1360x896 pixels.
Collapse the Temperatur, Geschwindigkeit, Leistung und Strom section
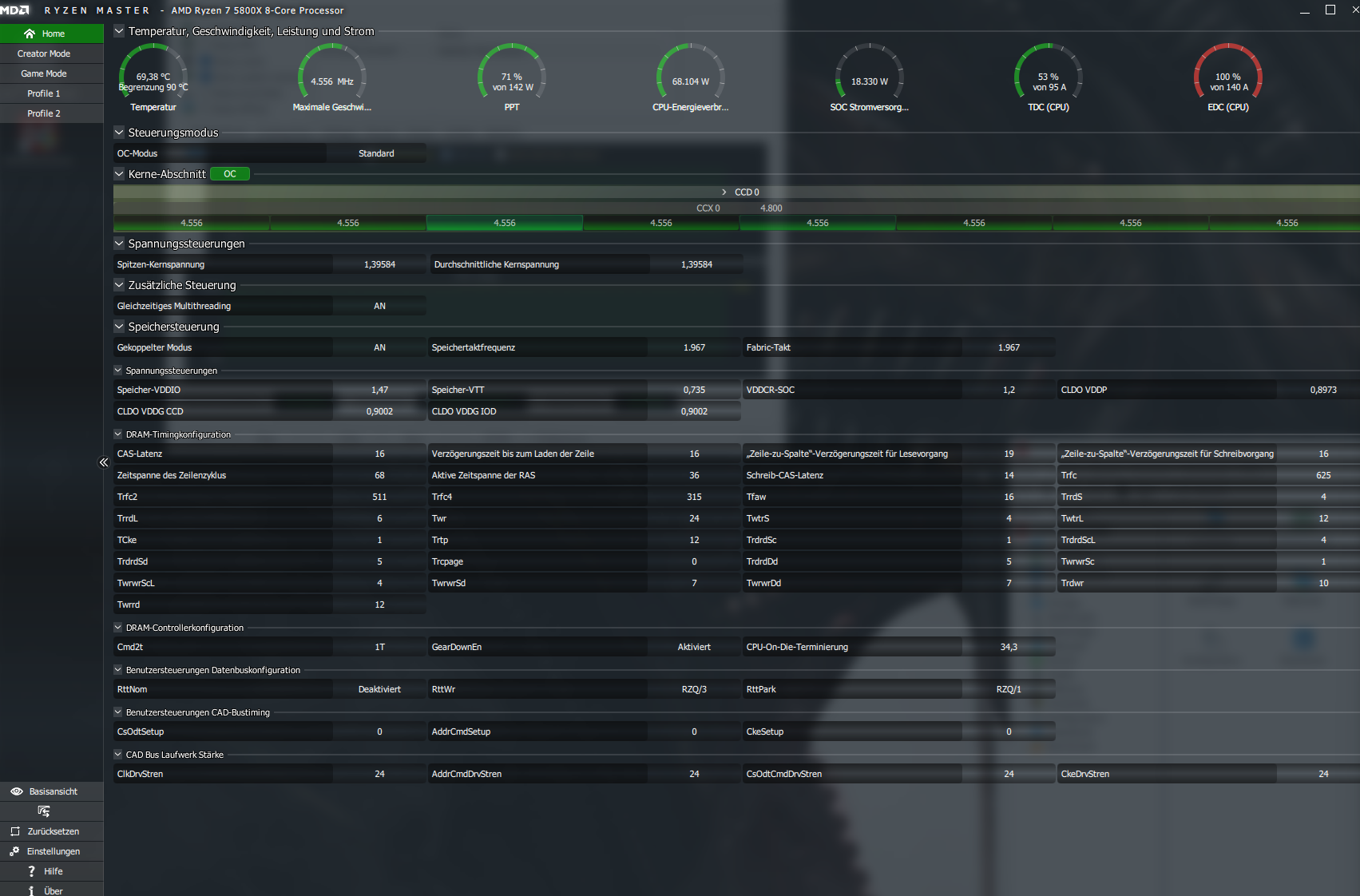point(119,31)
